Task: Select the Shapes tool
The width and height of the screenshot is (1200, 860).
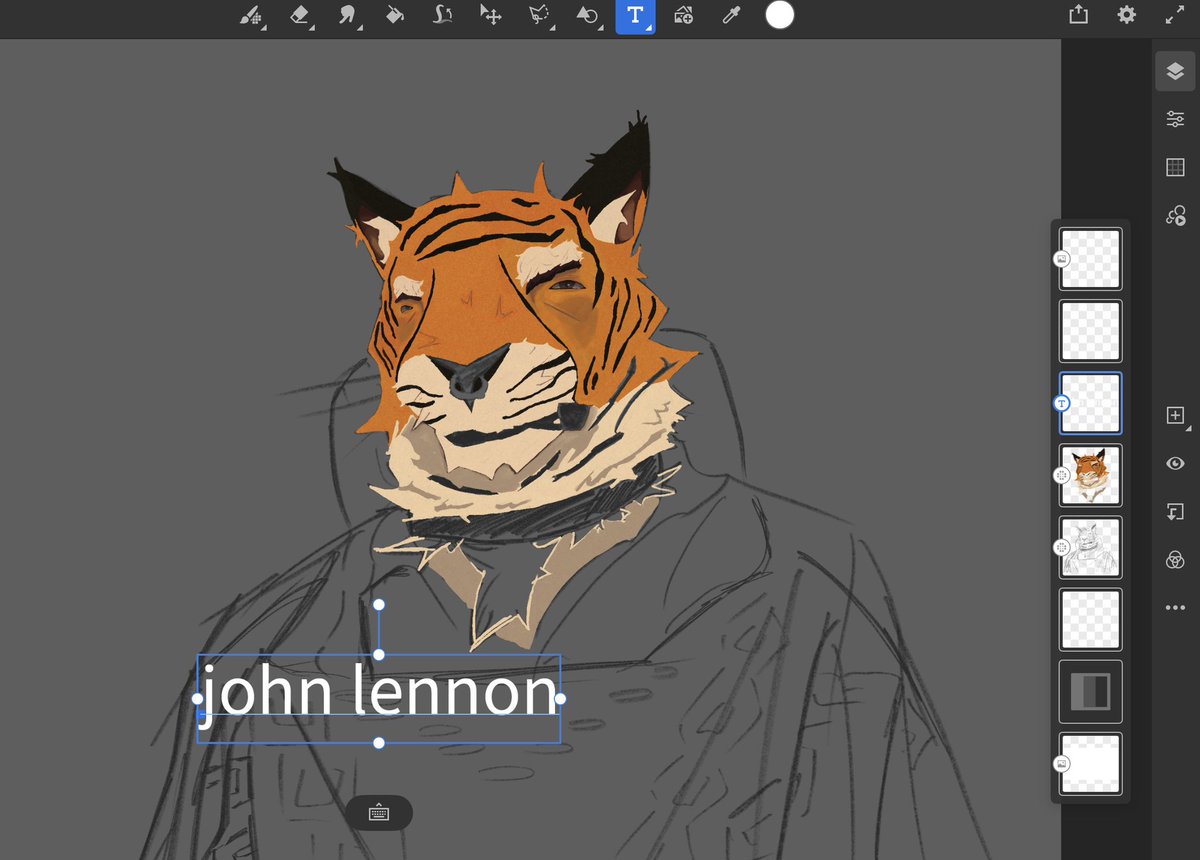Action: 588,16
